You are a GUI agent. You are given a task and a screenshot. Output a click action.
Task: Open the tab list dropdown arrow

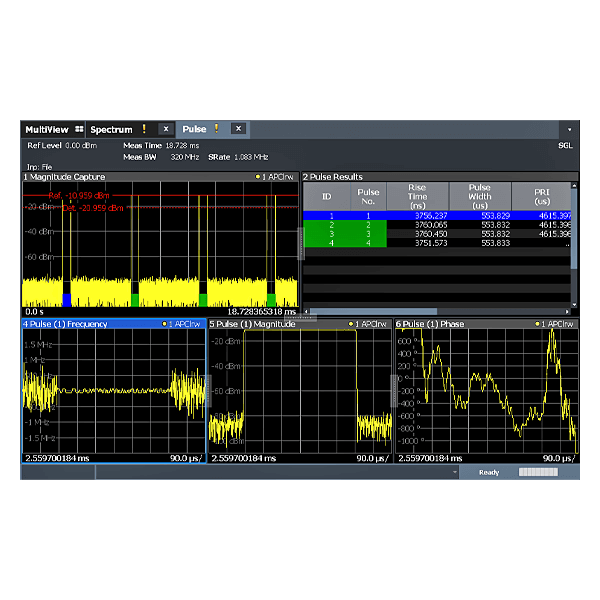[x=569, y=130]
